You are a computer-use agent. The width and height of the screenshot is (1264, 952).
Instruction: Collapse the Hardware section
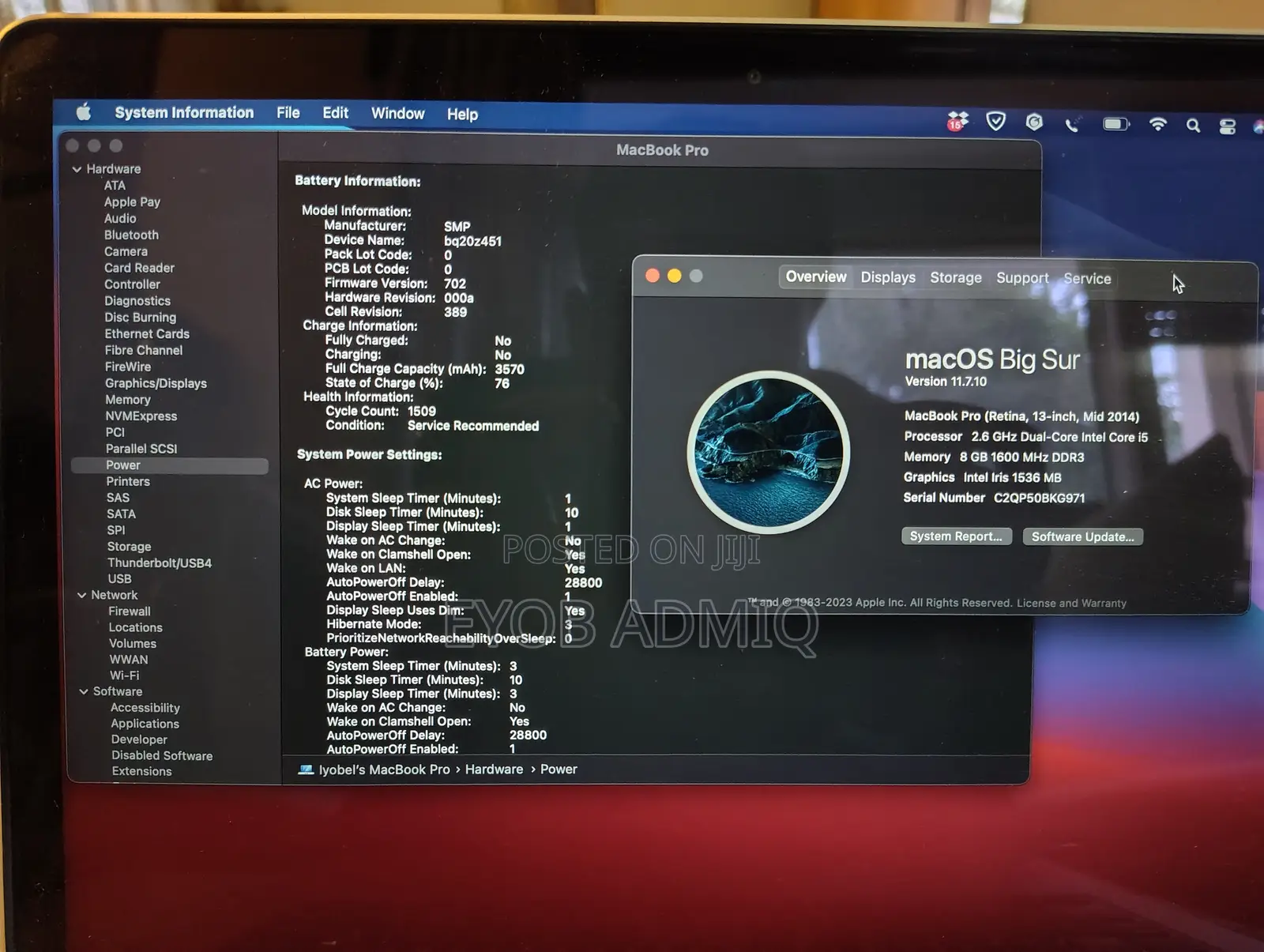77,169
